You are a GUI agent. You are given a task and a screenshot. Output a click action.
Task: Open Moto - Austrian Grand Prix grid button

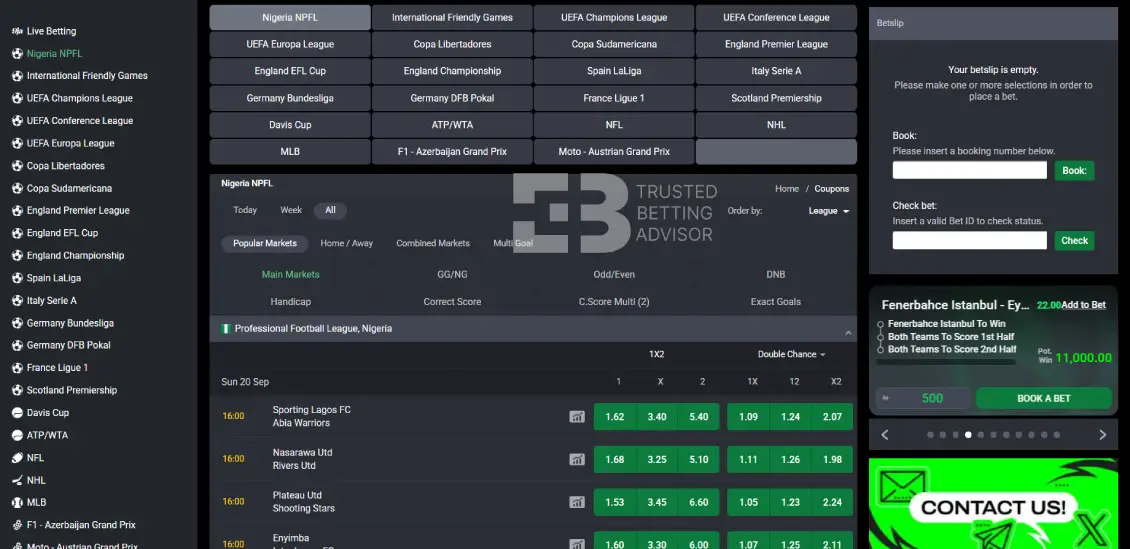[x=614, y=152]
